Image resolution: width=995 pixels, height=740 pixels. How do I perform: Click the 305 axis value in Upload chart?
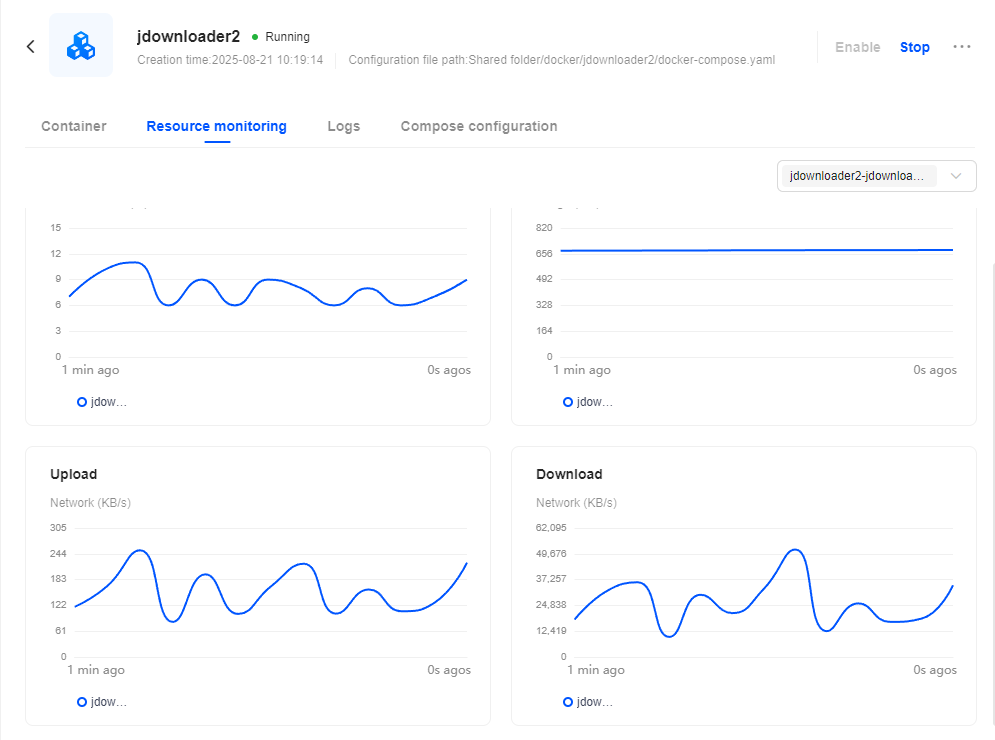58,527
